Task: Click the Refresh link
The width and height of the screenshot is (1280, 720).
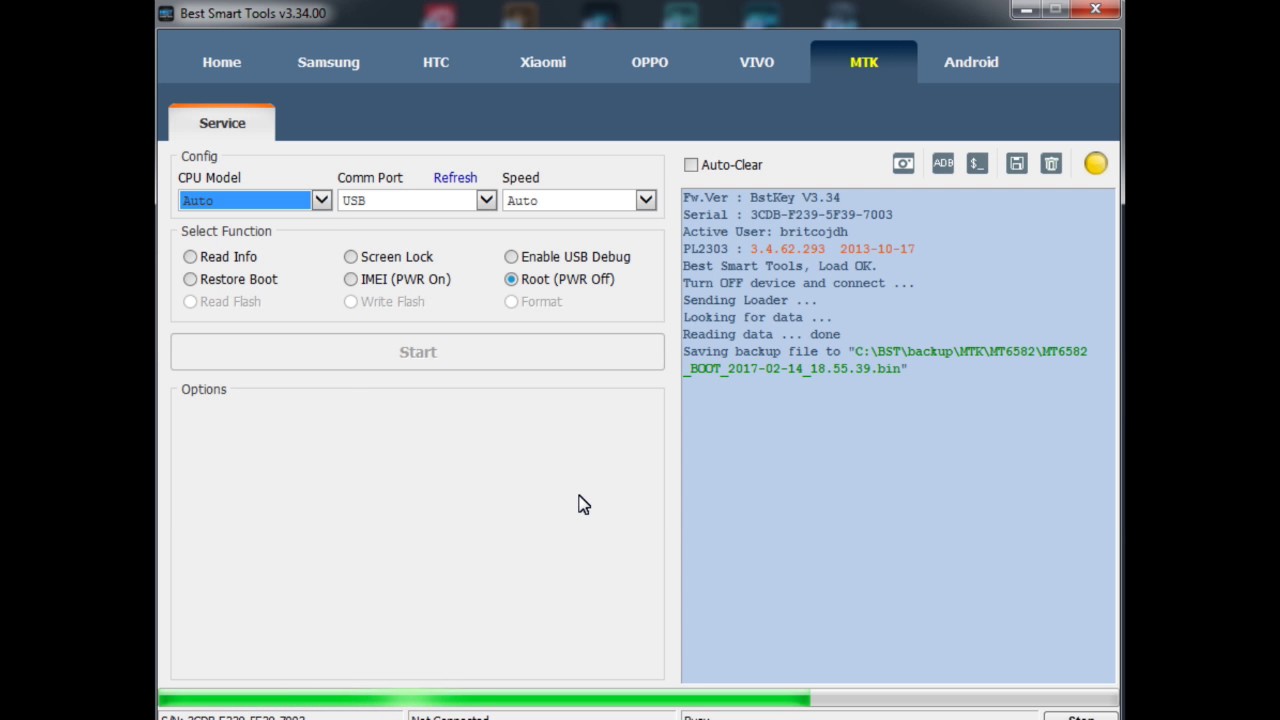Action: [x=455, y=177]
